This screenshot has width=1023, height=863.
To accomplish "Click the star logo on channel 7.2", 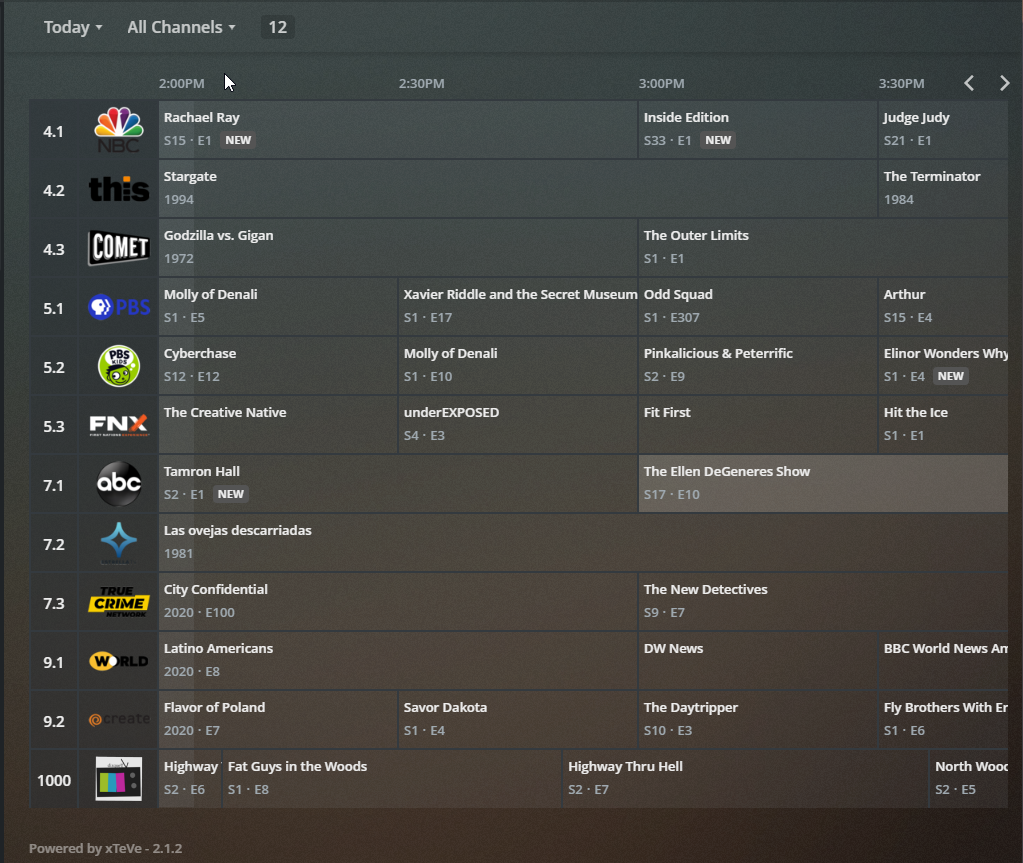I will (118, 542).
